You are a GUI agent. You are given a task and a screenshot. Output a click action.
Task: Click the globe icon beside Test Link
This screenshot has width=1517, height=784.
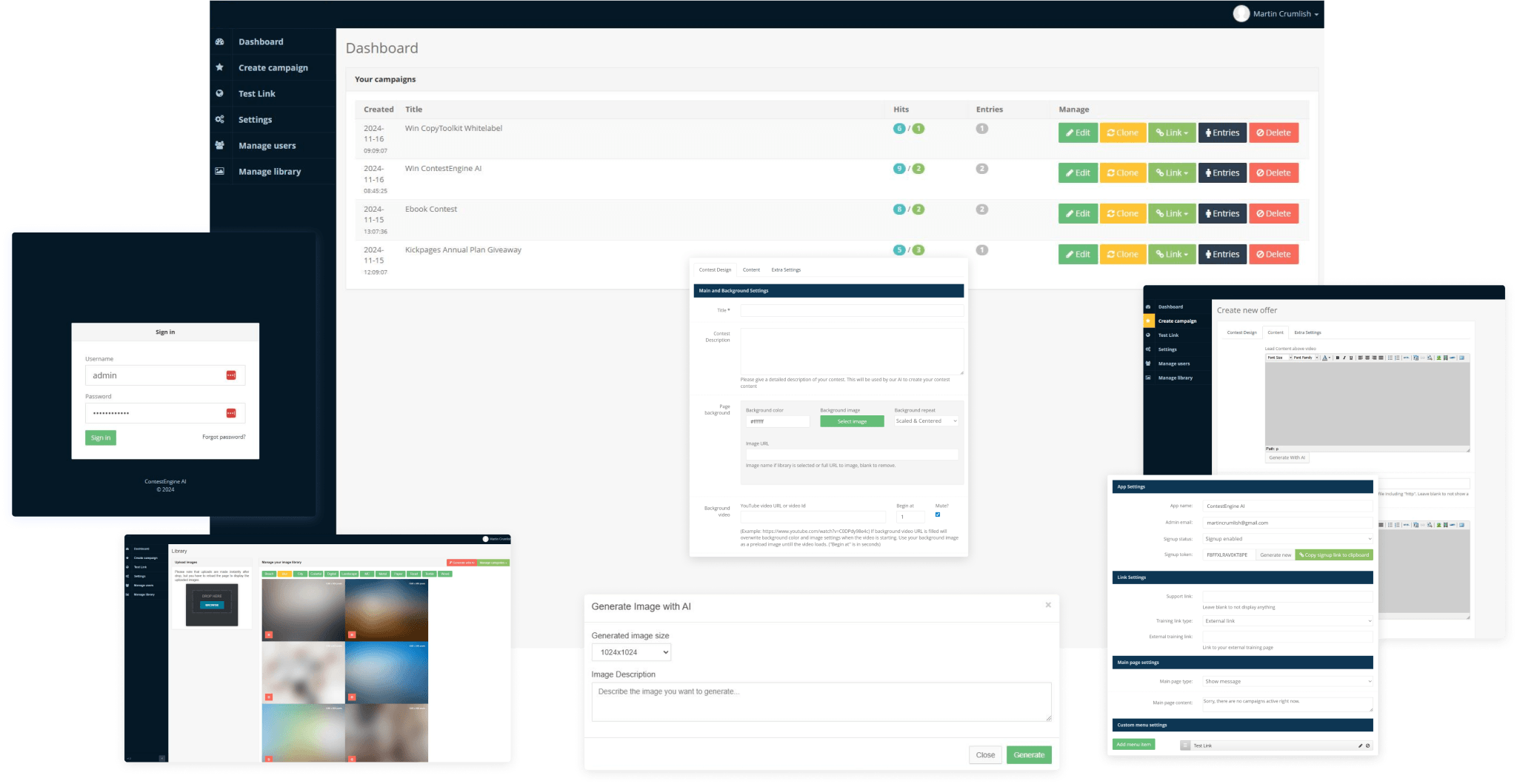tap(219, 93)
